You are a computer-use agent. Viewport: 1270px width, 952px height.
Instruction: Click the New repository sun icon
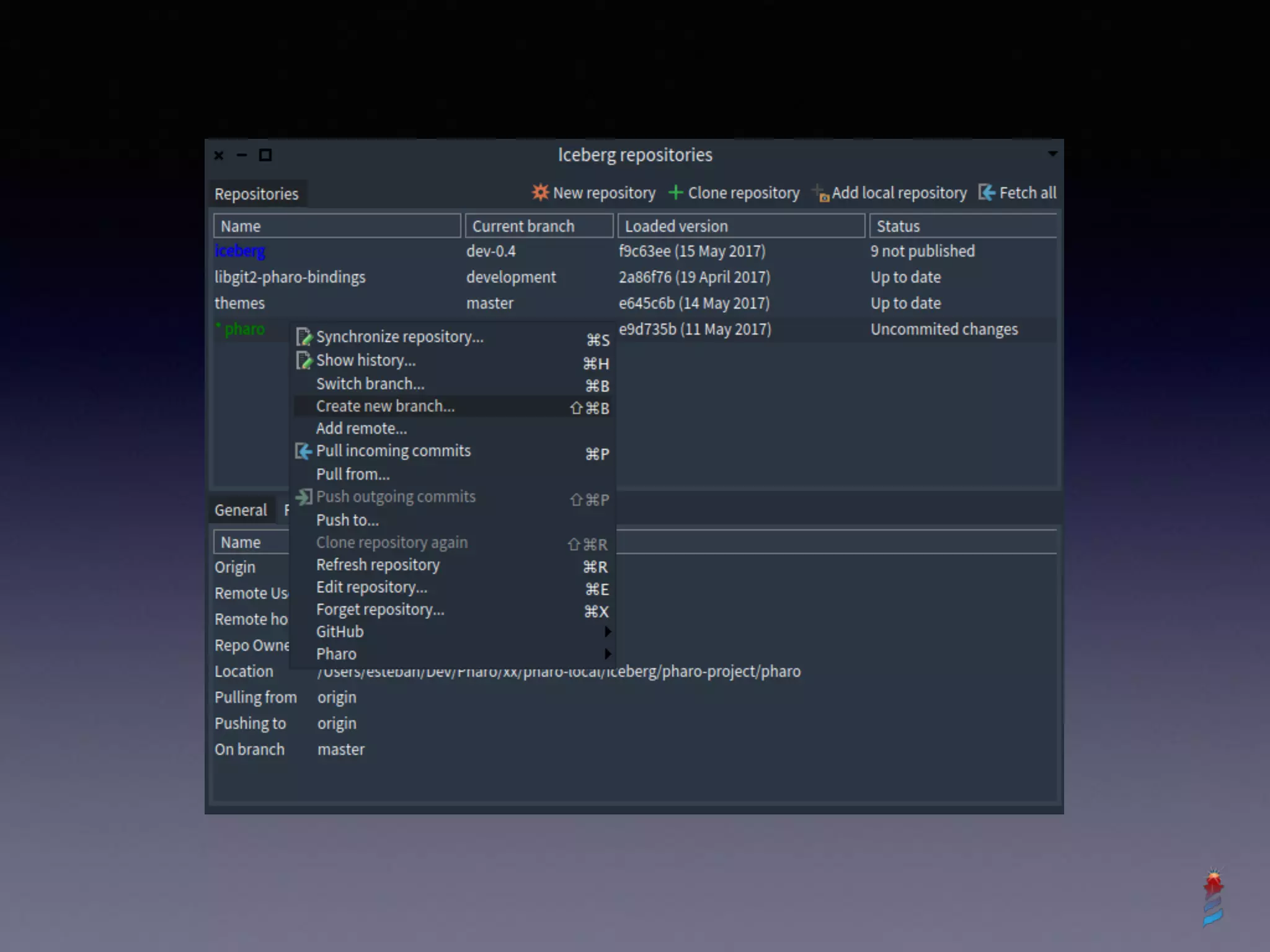click(x=540, y=192)
